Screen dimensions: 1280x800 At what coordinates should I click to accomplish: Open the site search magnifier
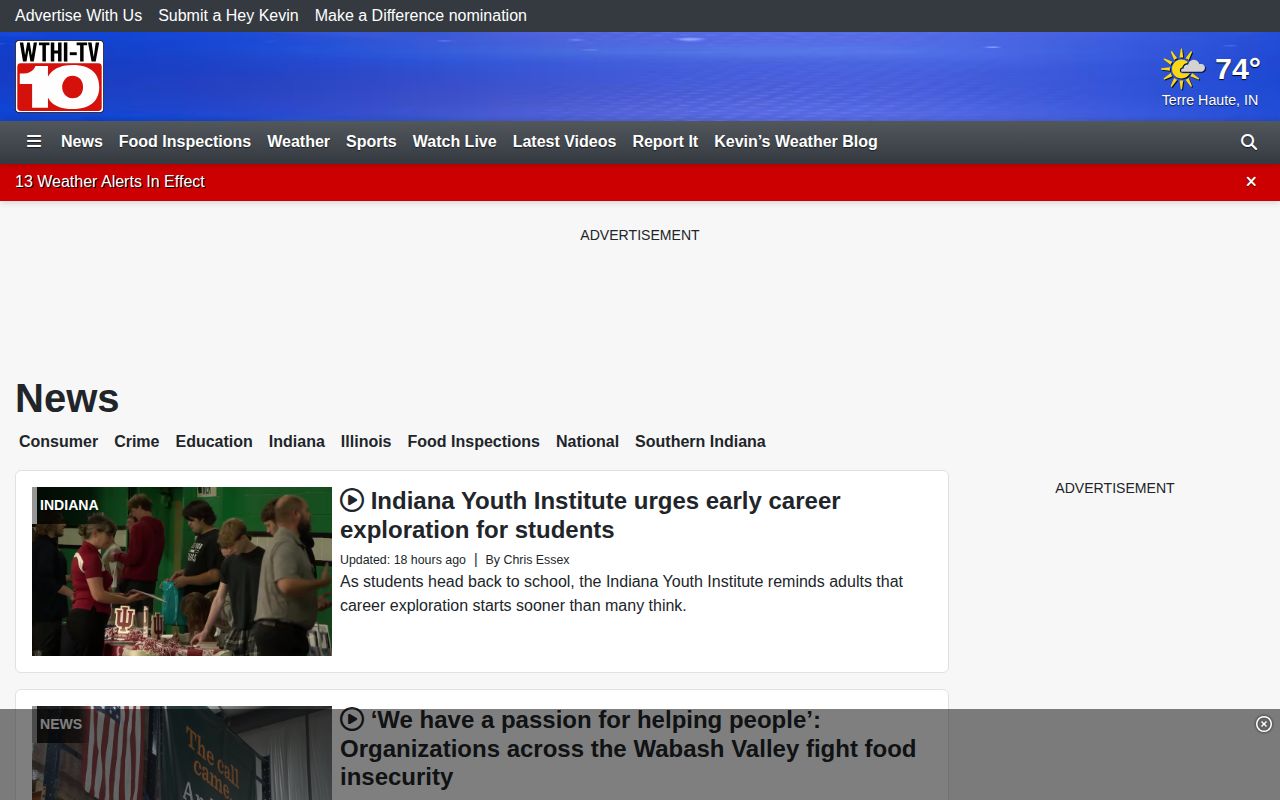[x=1249, y=142]
